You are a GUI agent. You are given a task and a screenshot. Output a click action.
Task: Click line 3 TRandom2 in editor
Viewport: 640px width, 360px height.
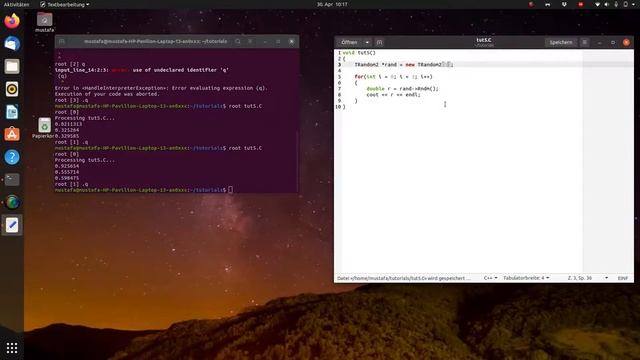pyautogui.click(x=404, y=64)
